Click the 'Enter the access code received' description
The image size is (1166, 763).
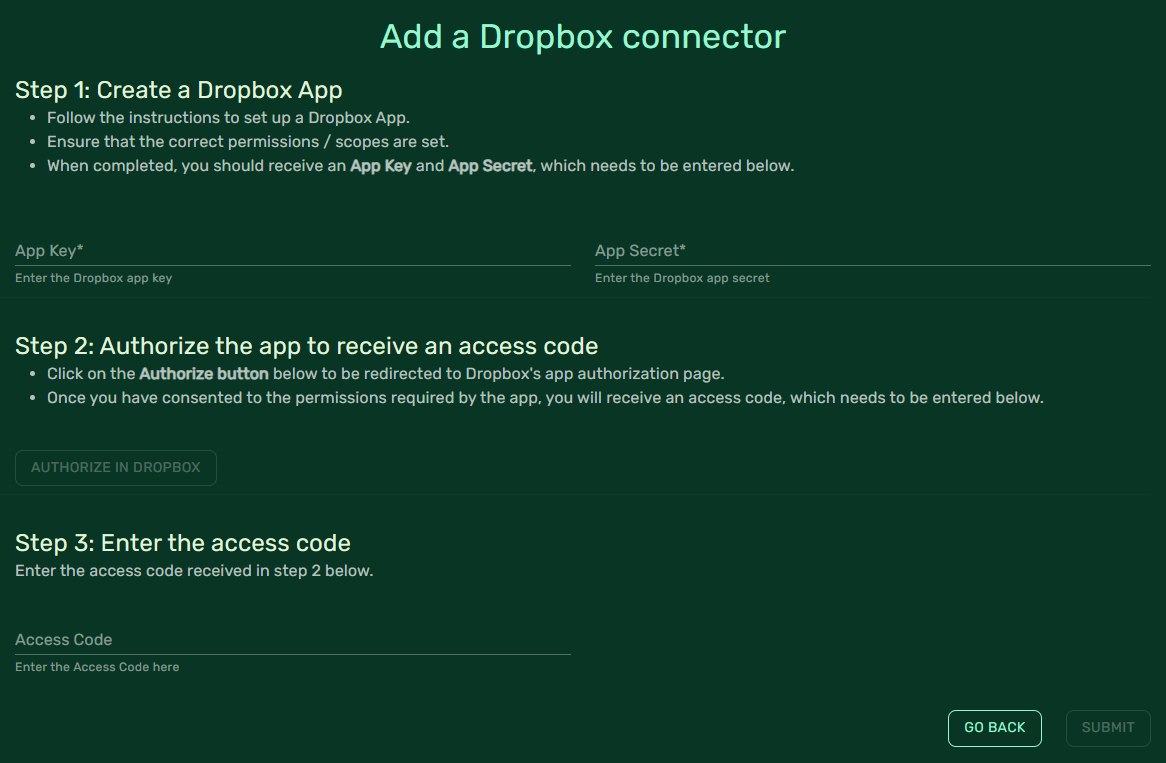(x=194, y=571)
